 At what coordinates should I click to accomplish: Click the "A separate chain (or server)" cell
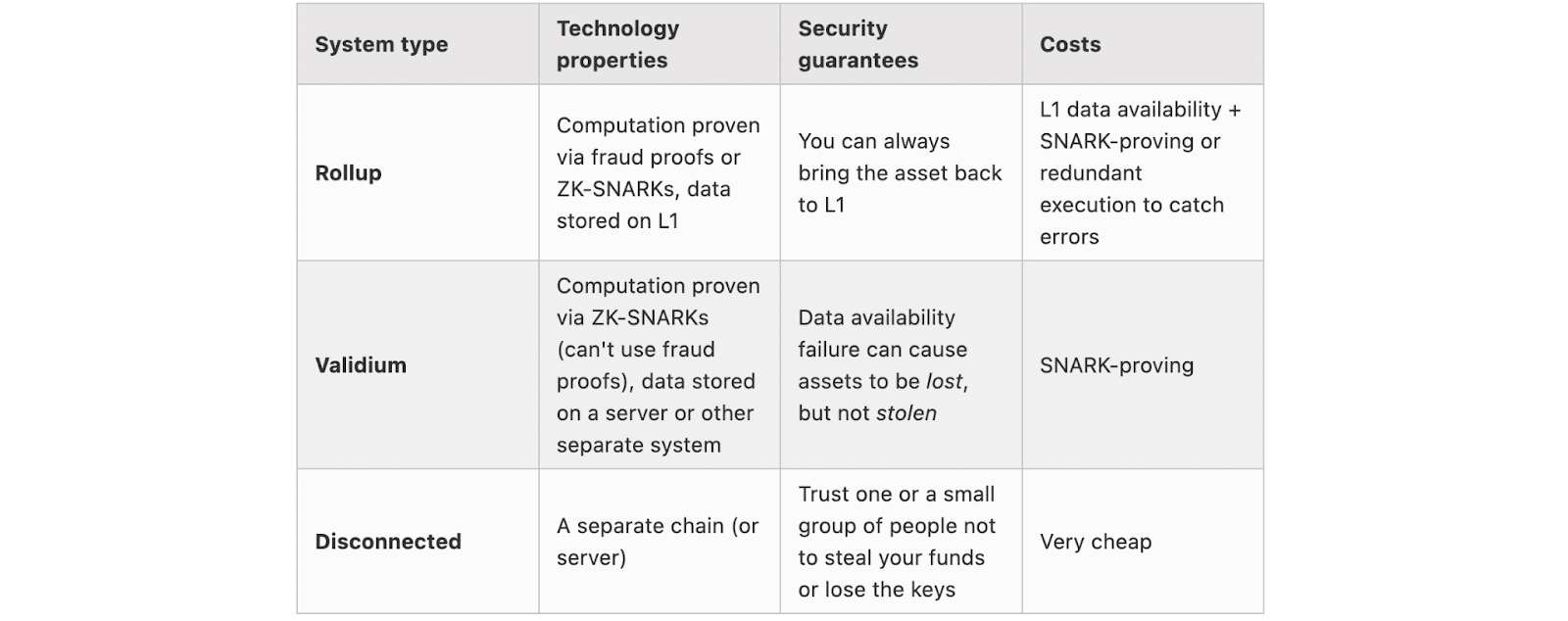(657, 542)
